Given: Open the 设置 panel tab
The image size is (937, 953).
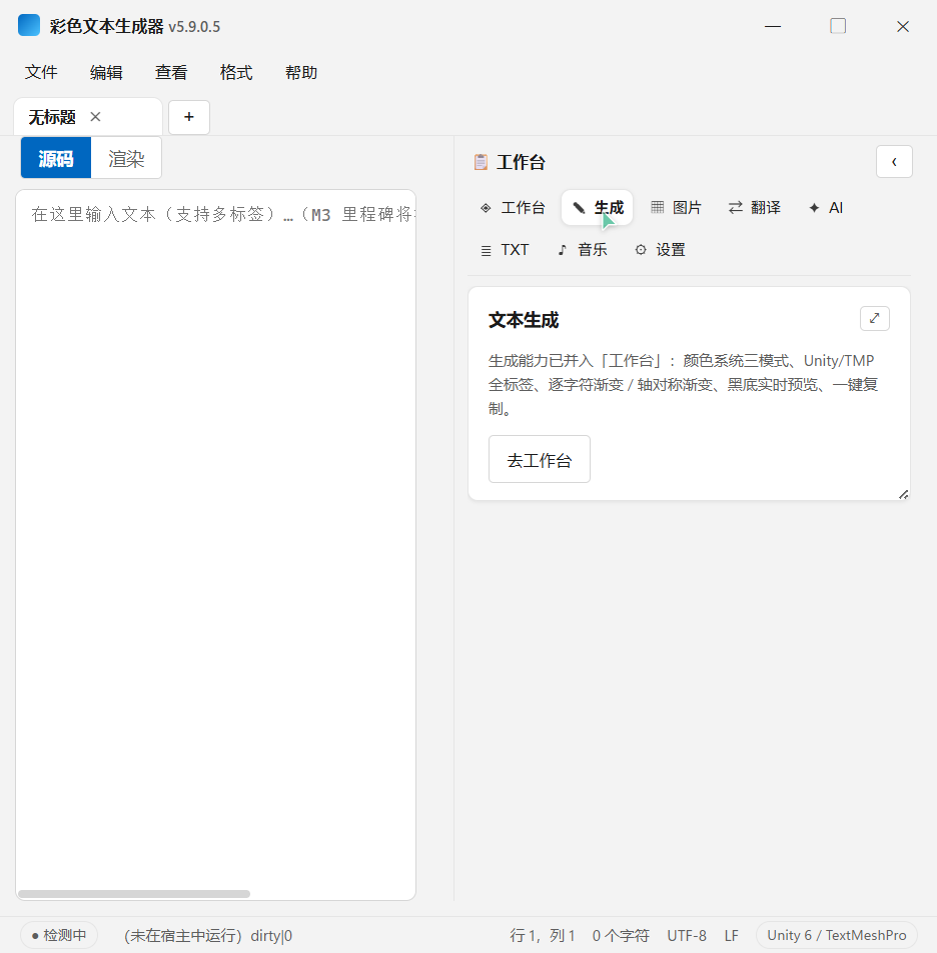Looking at the screenshot, I should pyautogui.click(x=660, y=250).
